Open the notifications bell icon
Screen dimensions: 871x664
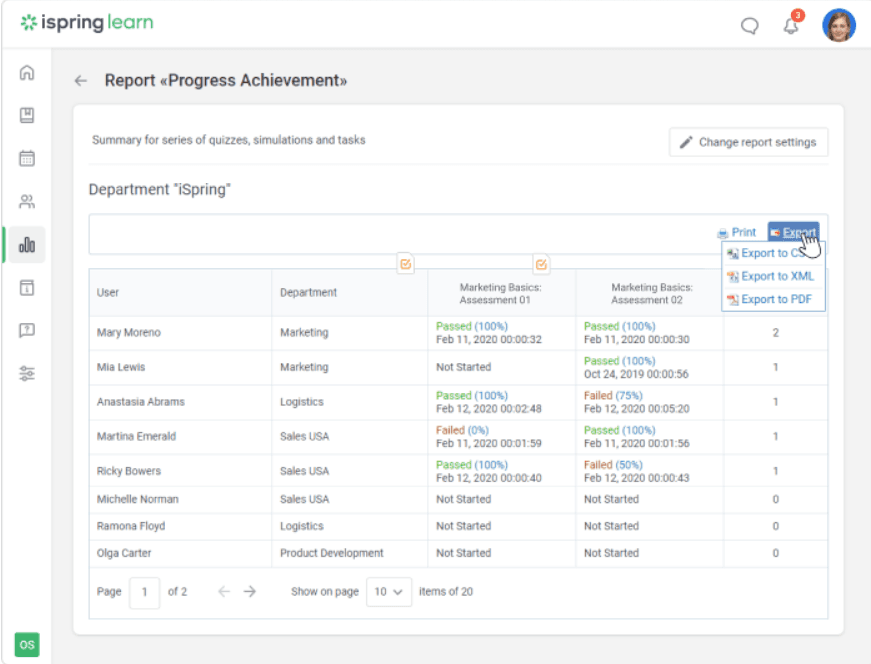click(791, 26)
